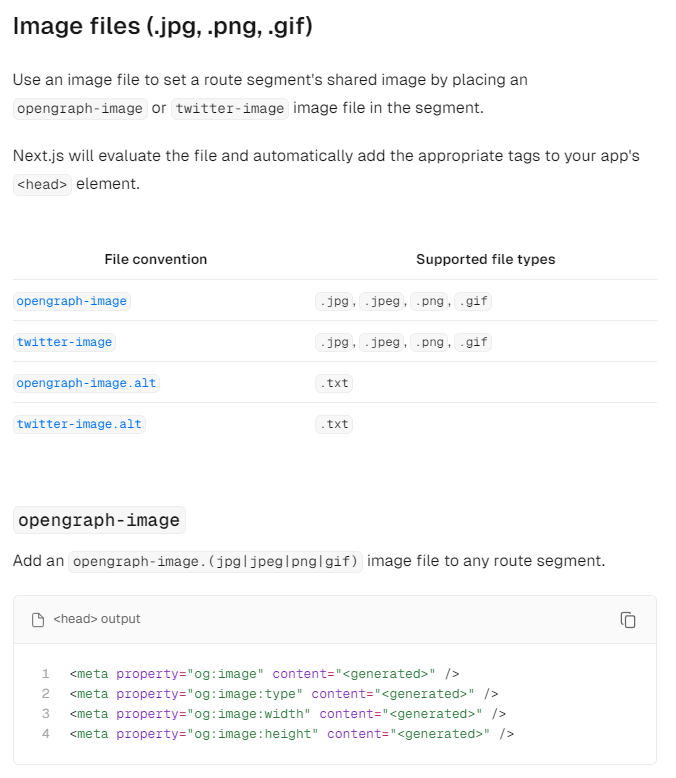Image resolution: width=676 pixels, height=778 pixels.
Task: Click the file icon beside head output
Action: [x=38, y=620]
